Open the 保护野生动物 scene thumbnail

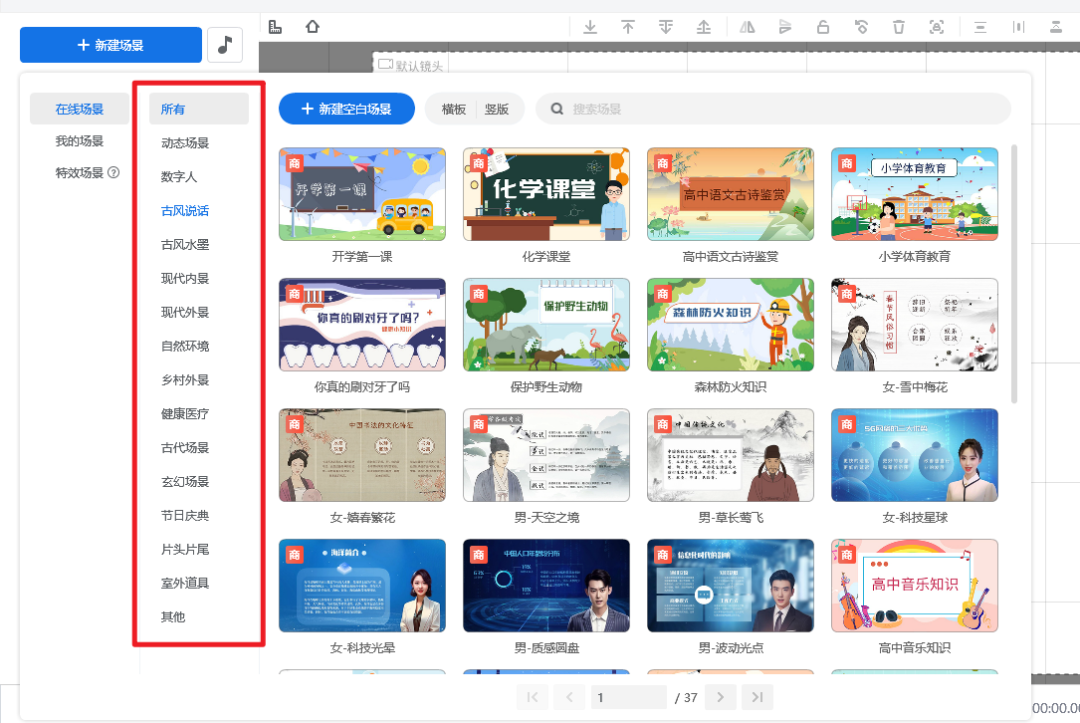tap(546, 324)
